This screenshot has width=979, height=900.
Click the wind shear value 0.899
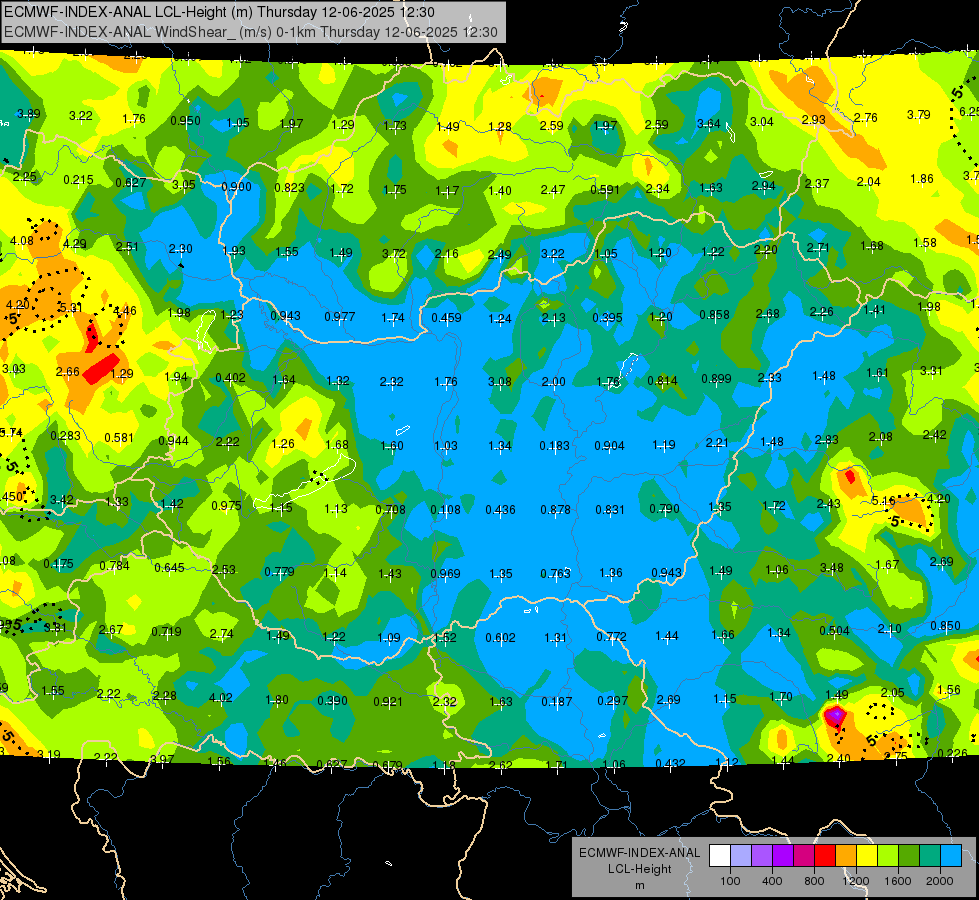(x=716, y=378)
